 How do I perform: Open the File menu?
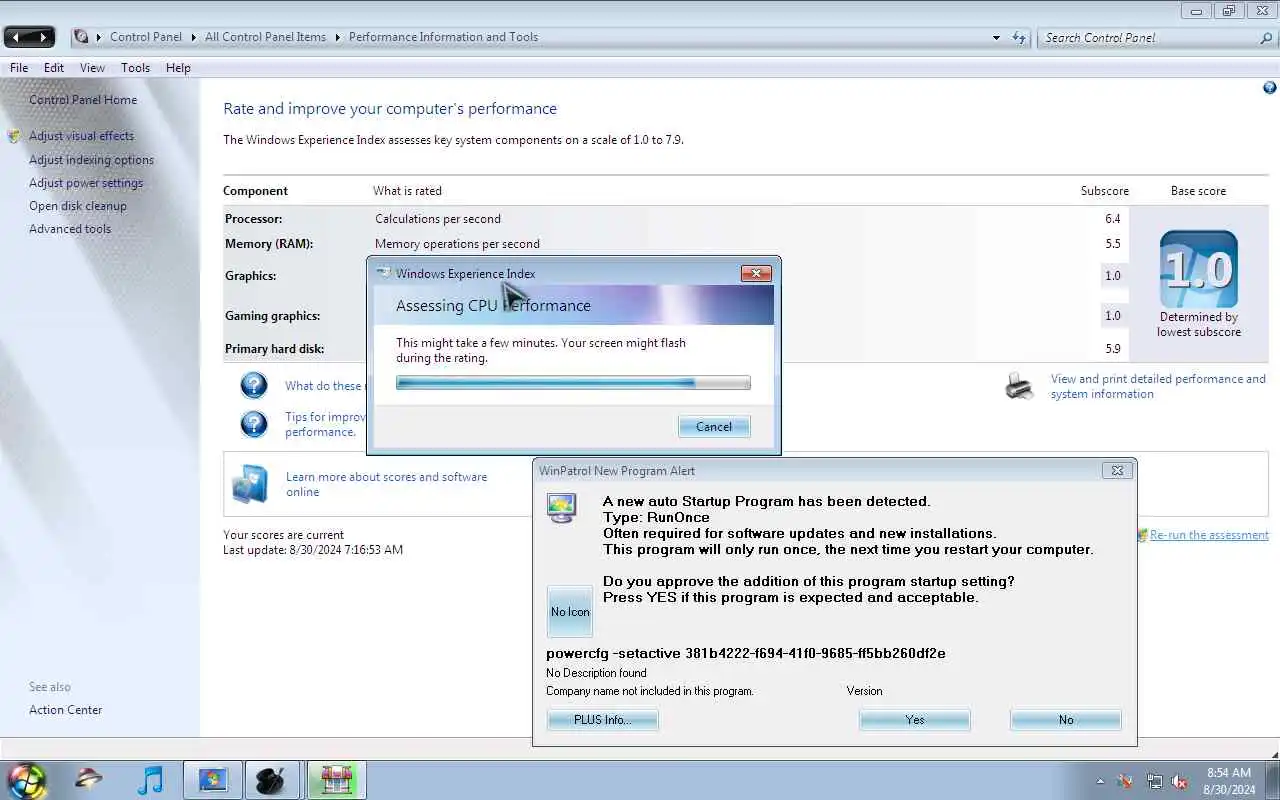[19, 68]
